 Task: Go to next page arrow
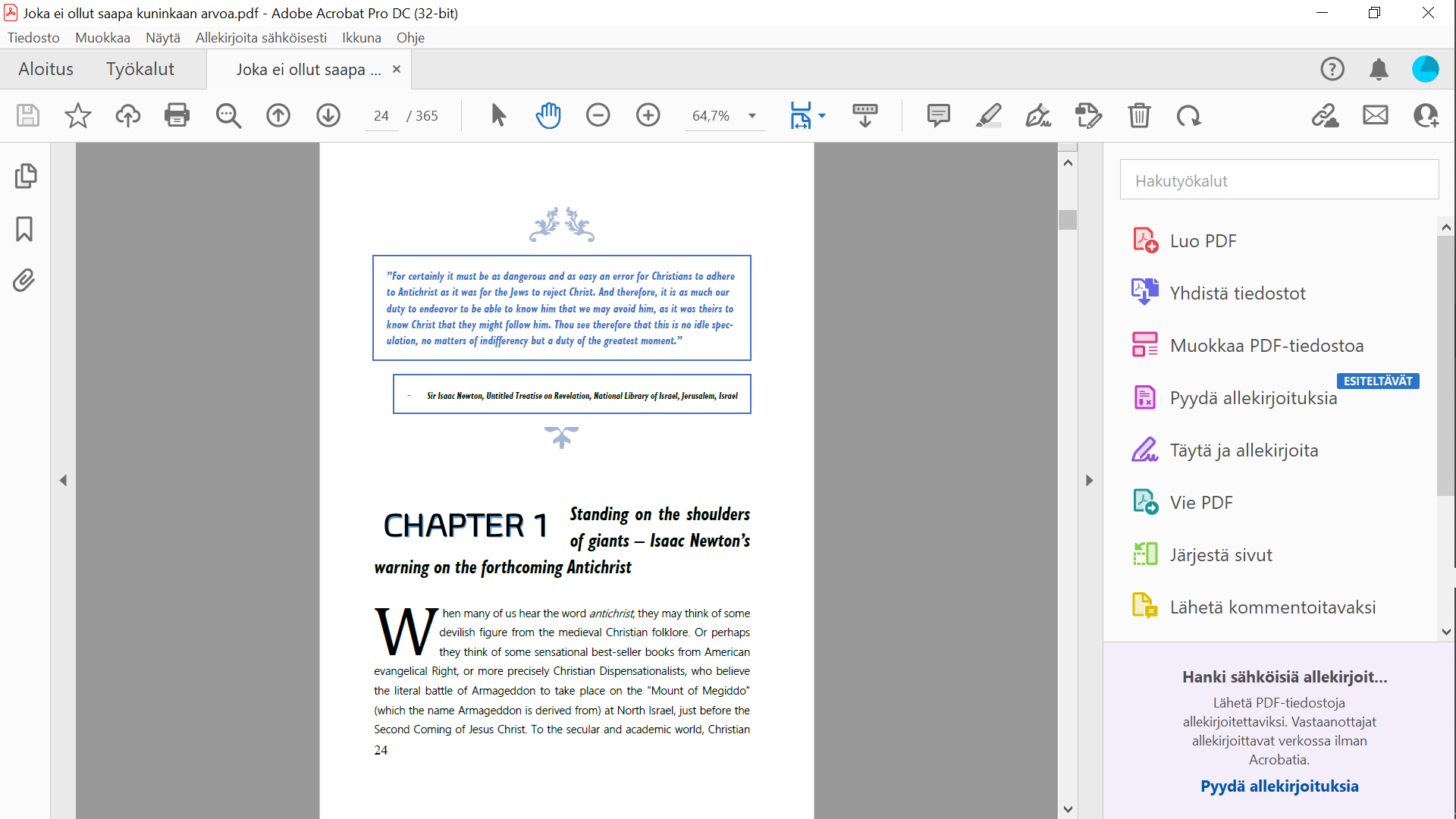click(328, 115)
